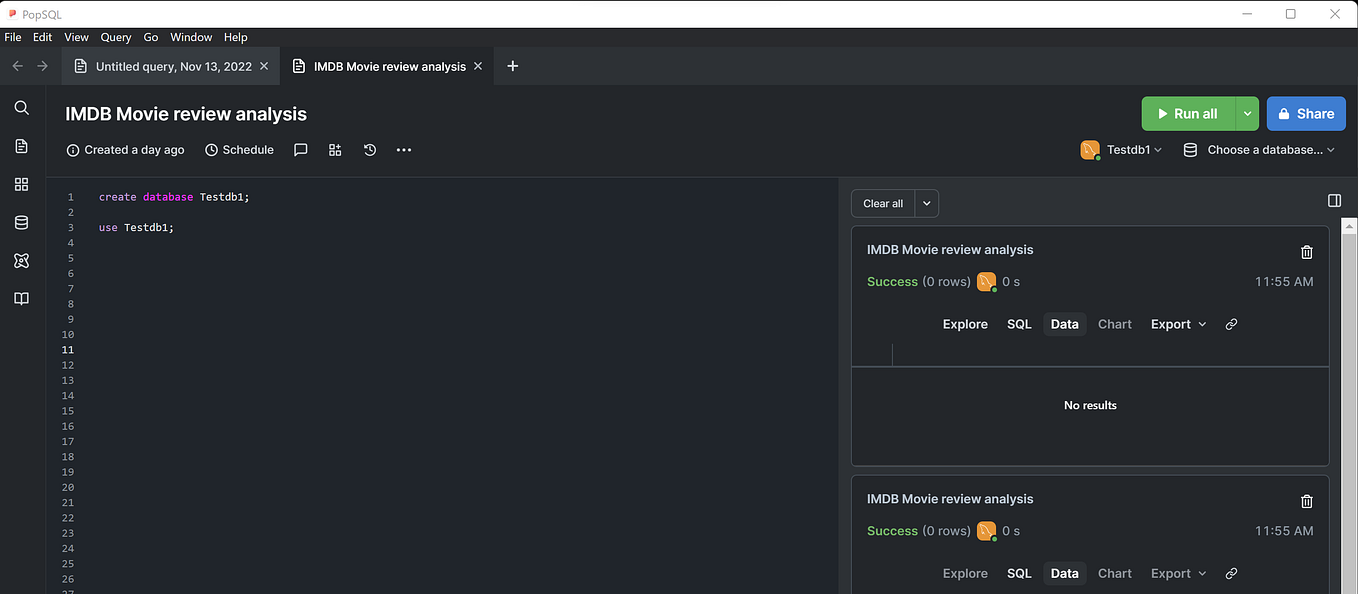Go forward with the right arrow

(42, 66)
